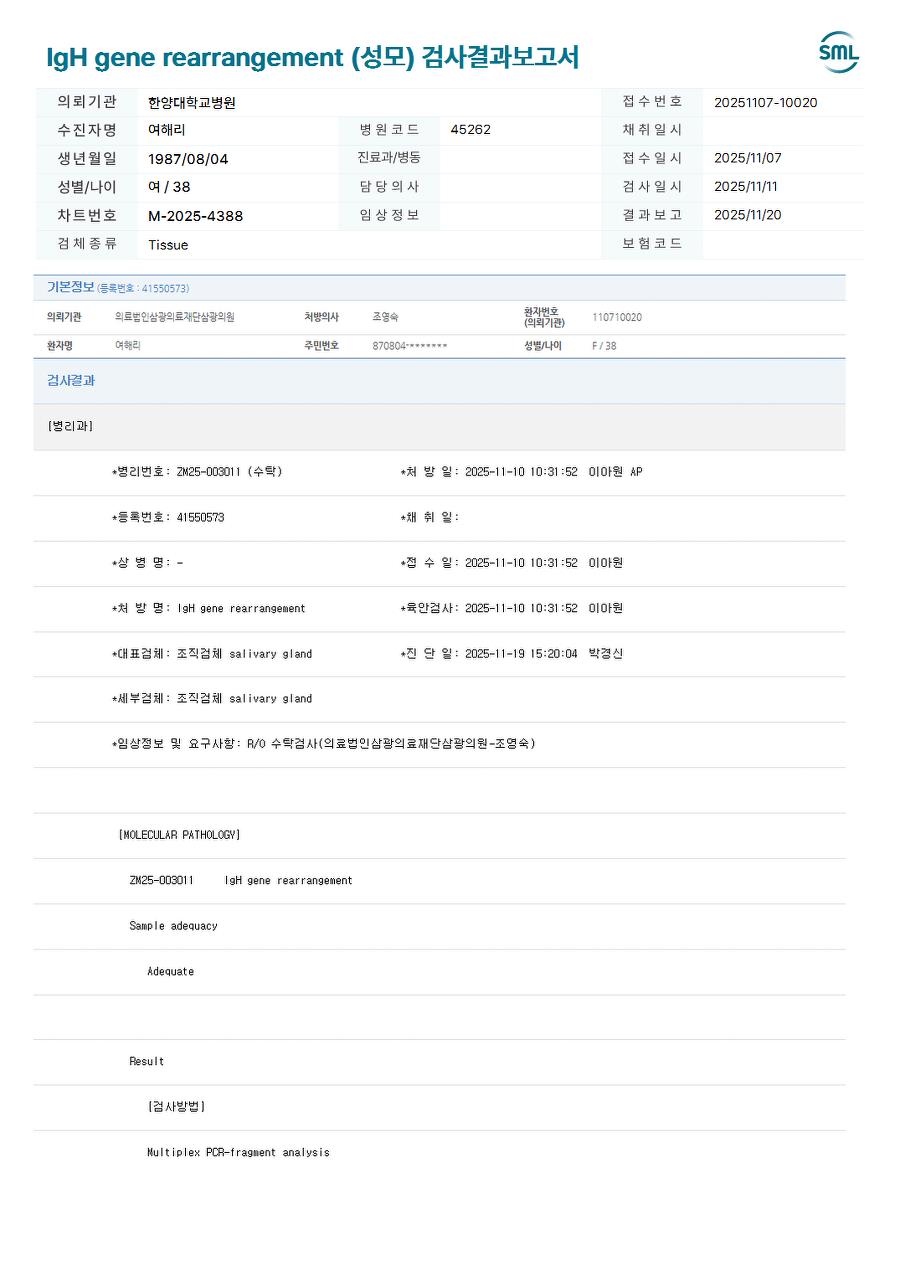Click the '*등록번호: 41550573' line
The height and width of the screenshot is (1271, 900).
168,517
